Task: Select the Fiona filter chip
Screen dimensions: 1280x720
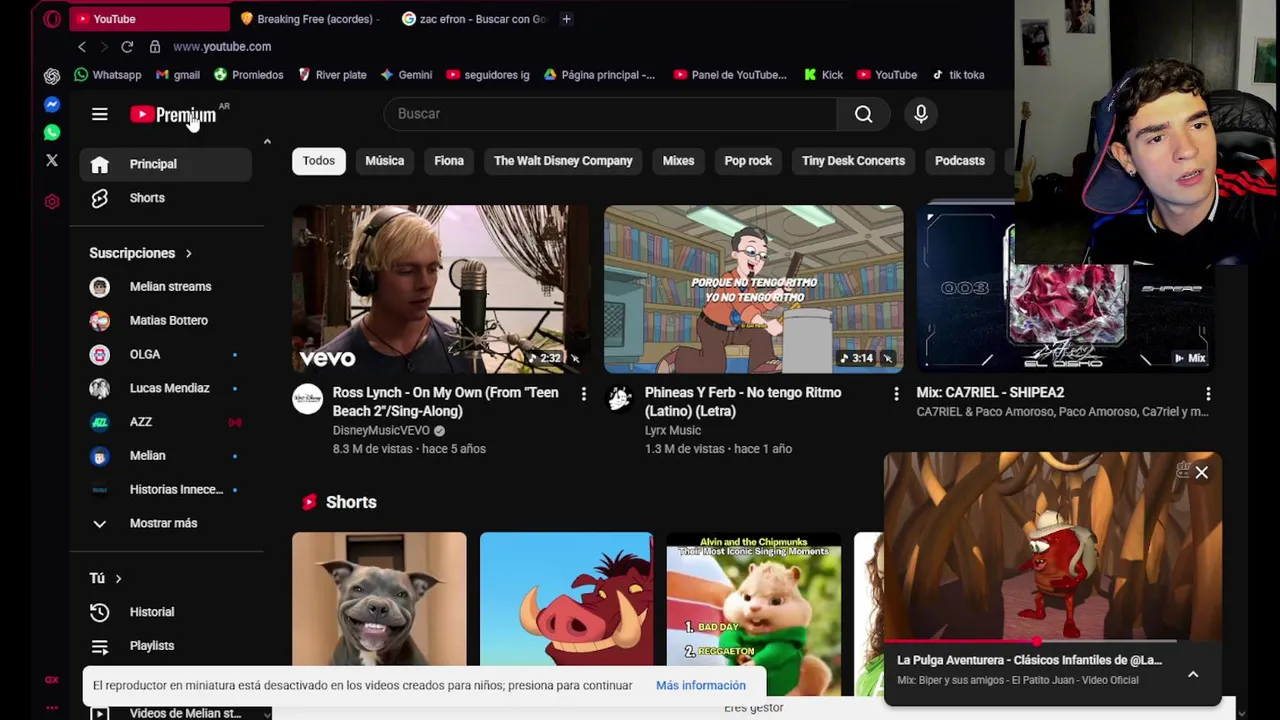Action: tap(449, 161)
